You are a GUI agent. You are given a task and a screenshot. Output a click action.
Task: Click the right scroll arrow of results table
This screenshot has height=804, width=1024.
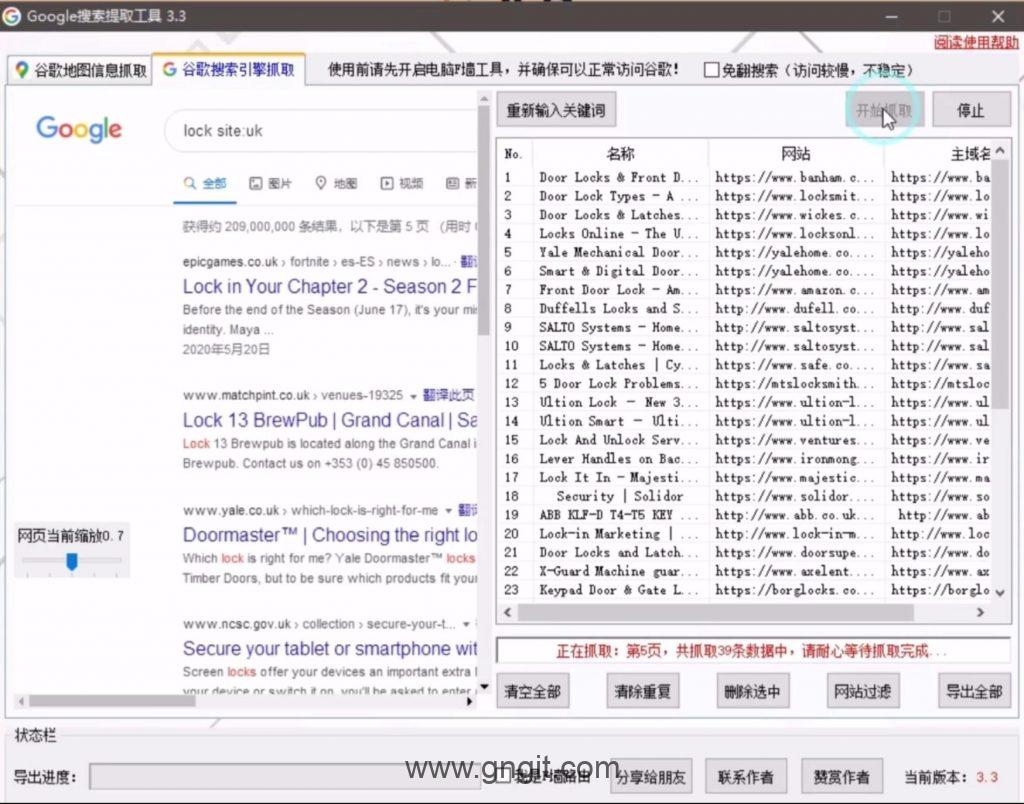click(x=980, y=613)
